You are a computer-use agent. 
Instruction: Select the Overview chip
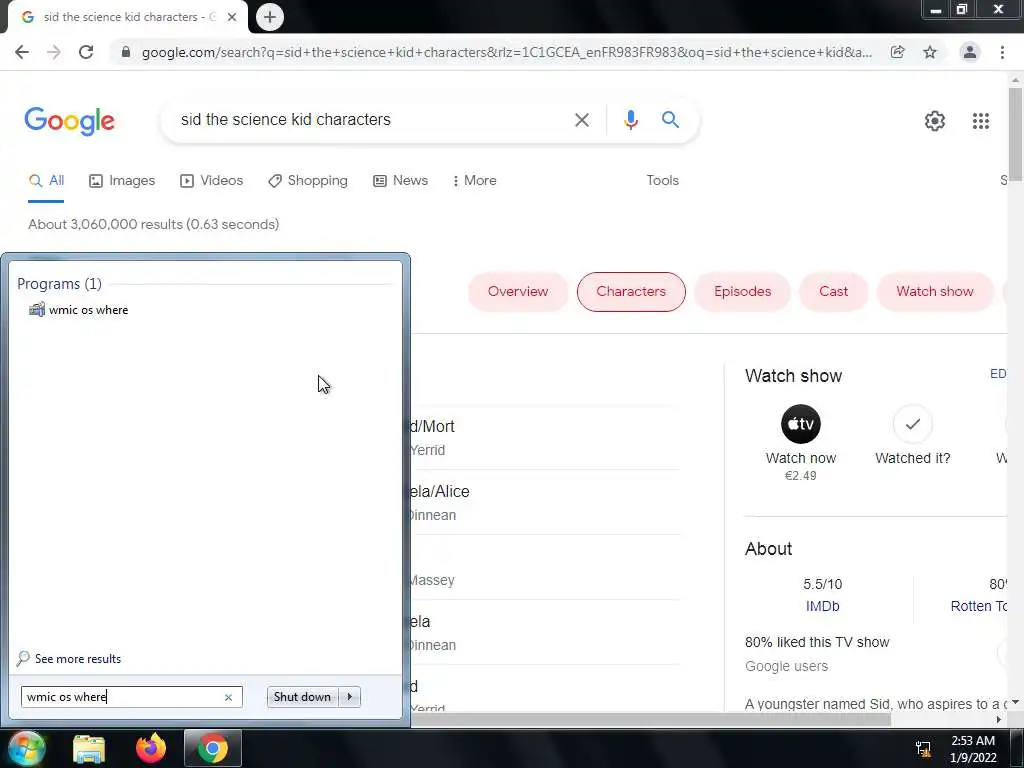518,292
